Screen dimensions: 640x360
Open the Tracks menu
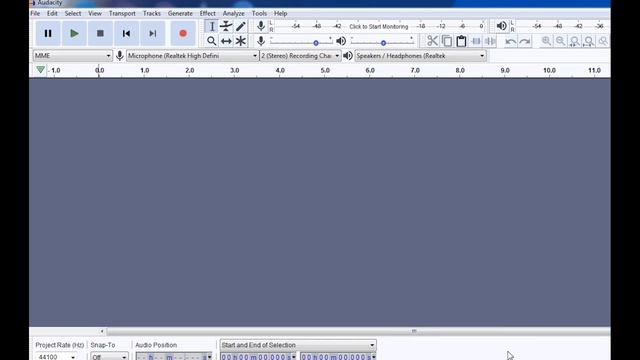click(151, 13)
